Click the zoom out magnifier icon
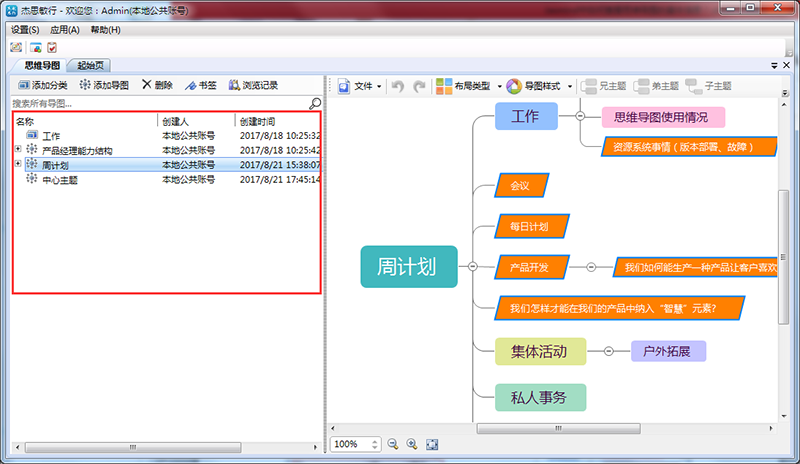The height and width of the screenshot is (464, 800). click(393, 444)
